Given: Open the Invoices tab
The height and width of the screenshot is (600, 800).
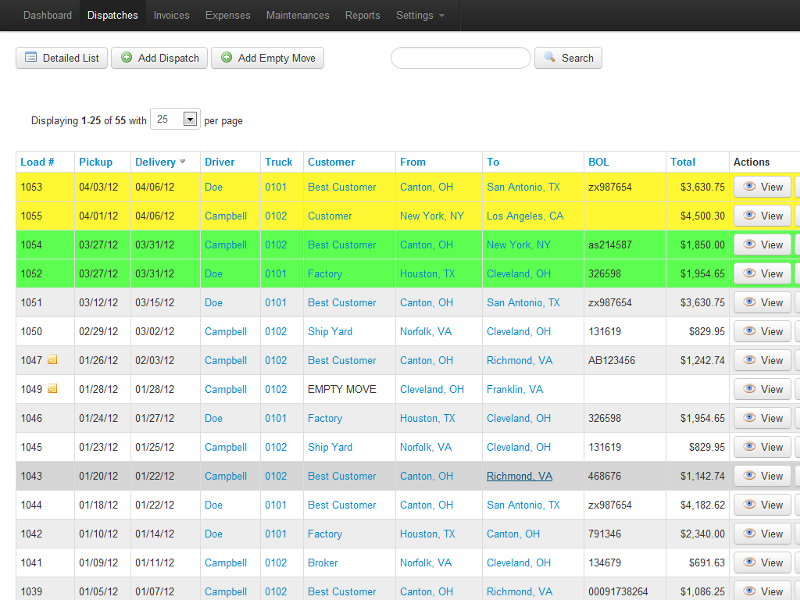Looking at the screenshot, I should 171,15.
